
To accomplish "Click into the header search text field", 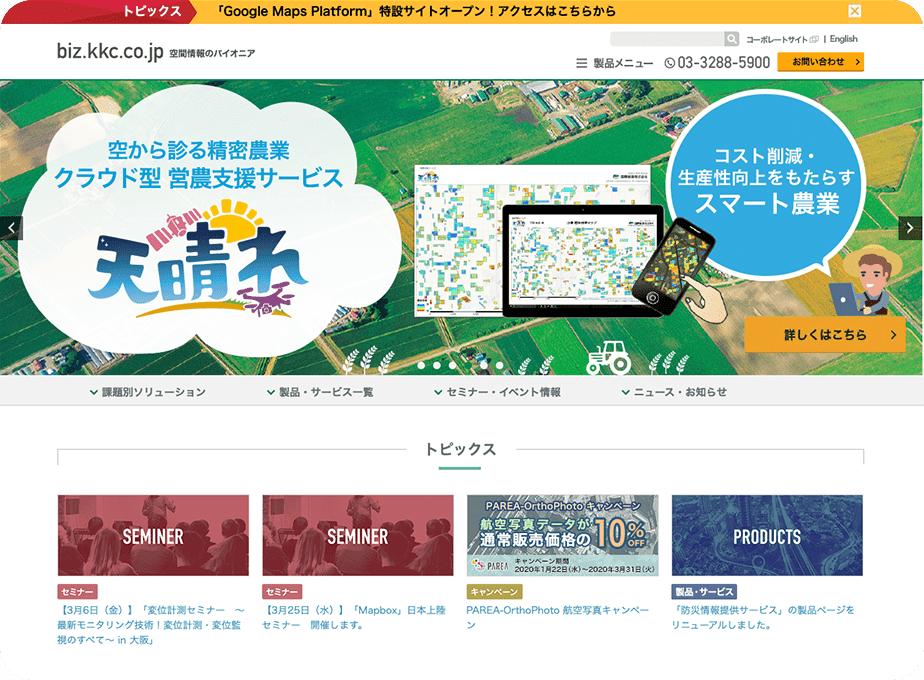I will coord(666,39).
